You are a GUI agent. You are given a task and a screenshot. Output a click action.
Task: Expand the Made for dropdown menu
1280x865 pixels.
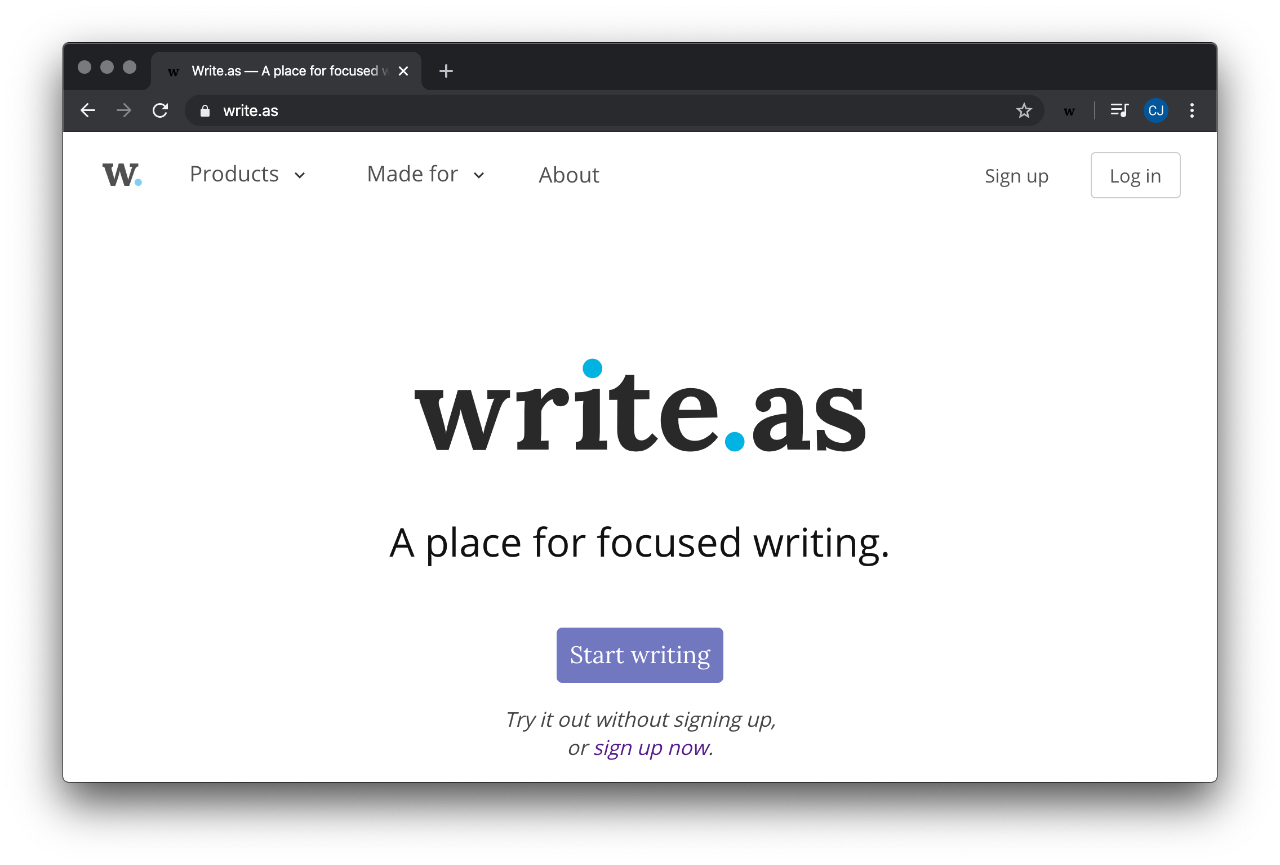click(426, 174)
